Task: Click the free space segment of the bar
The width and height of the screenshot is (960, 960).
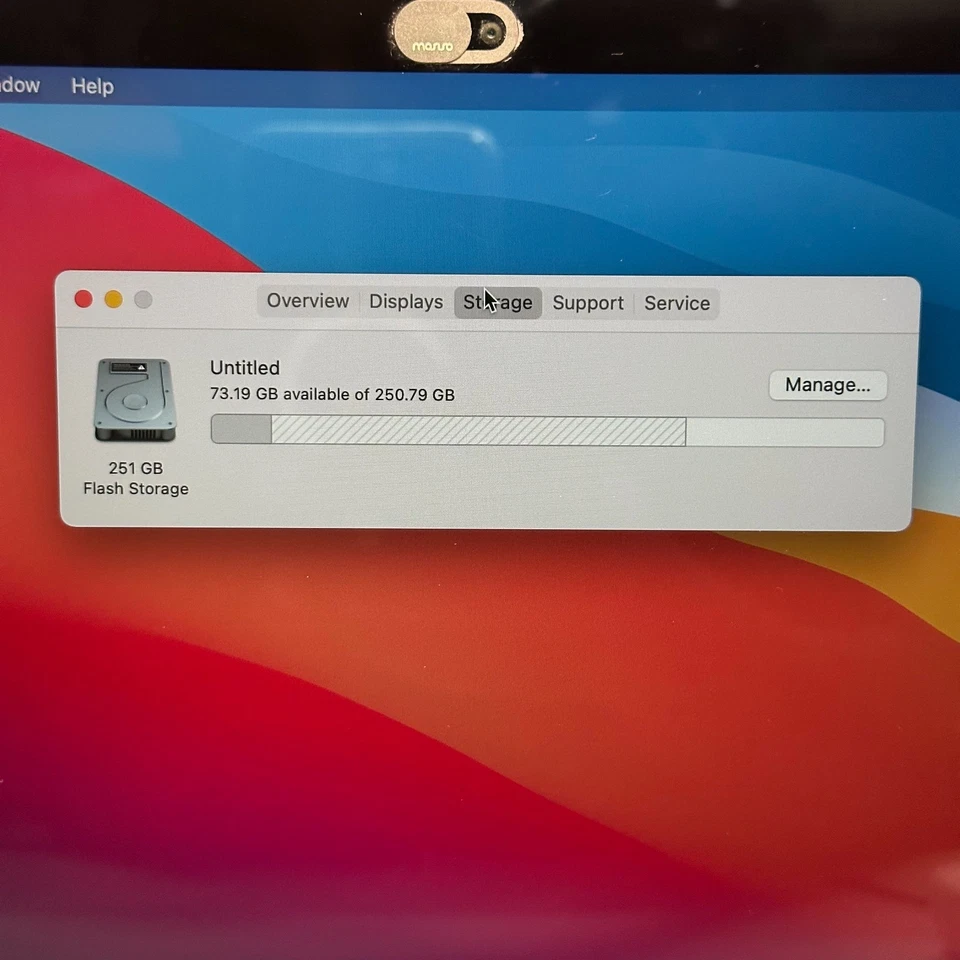Action: pos(790,431)
